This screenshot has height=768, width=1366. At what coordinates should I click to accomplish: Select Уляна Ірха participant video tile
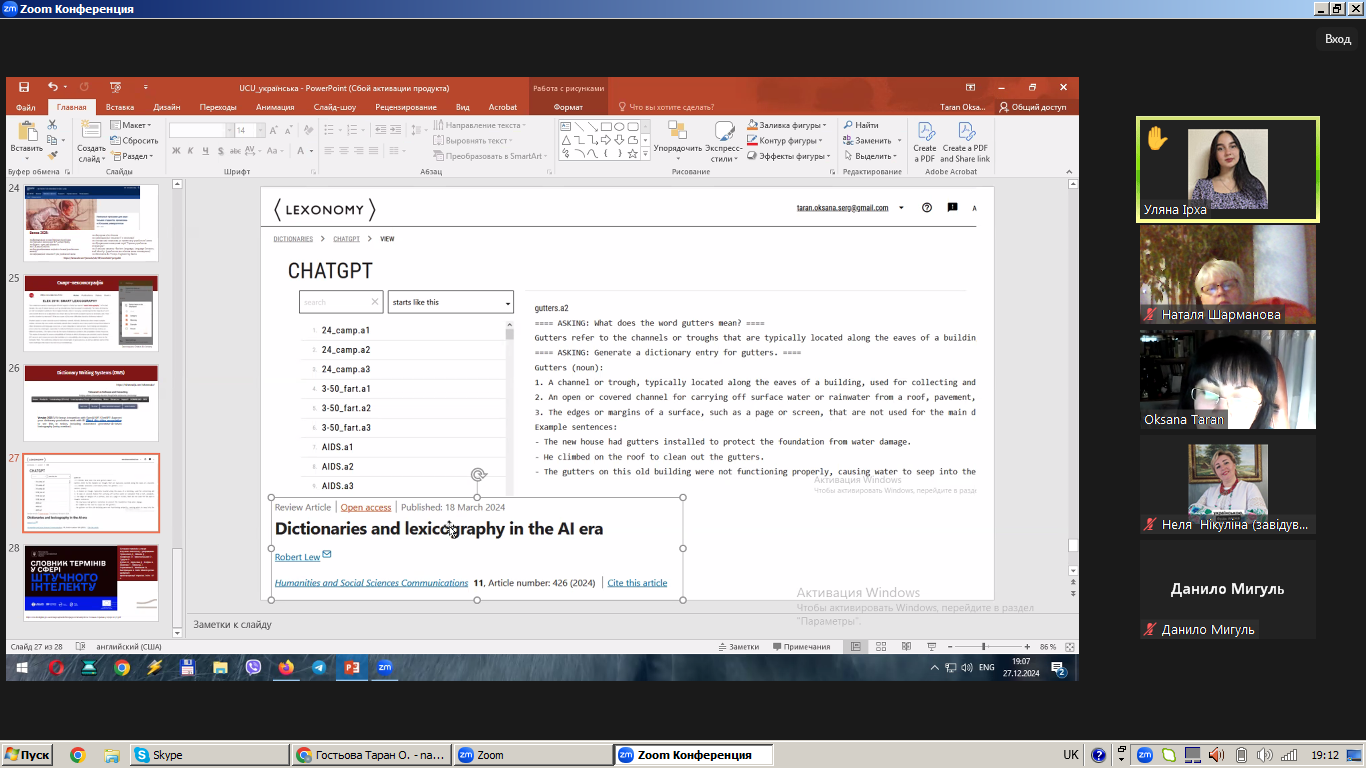[1228, 169]
